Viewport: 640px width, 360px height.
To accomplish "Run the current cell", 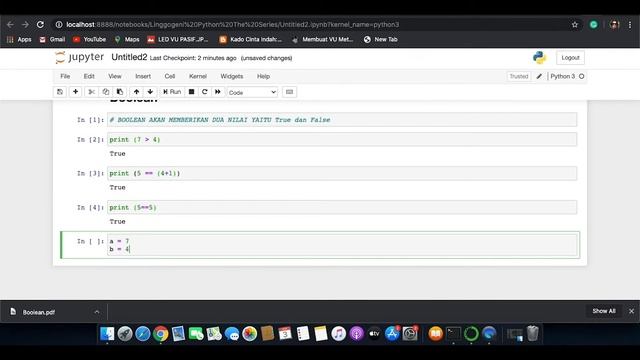I will pyautogui.click(x=172, y=92).
